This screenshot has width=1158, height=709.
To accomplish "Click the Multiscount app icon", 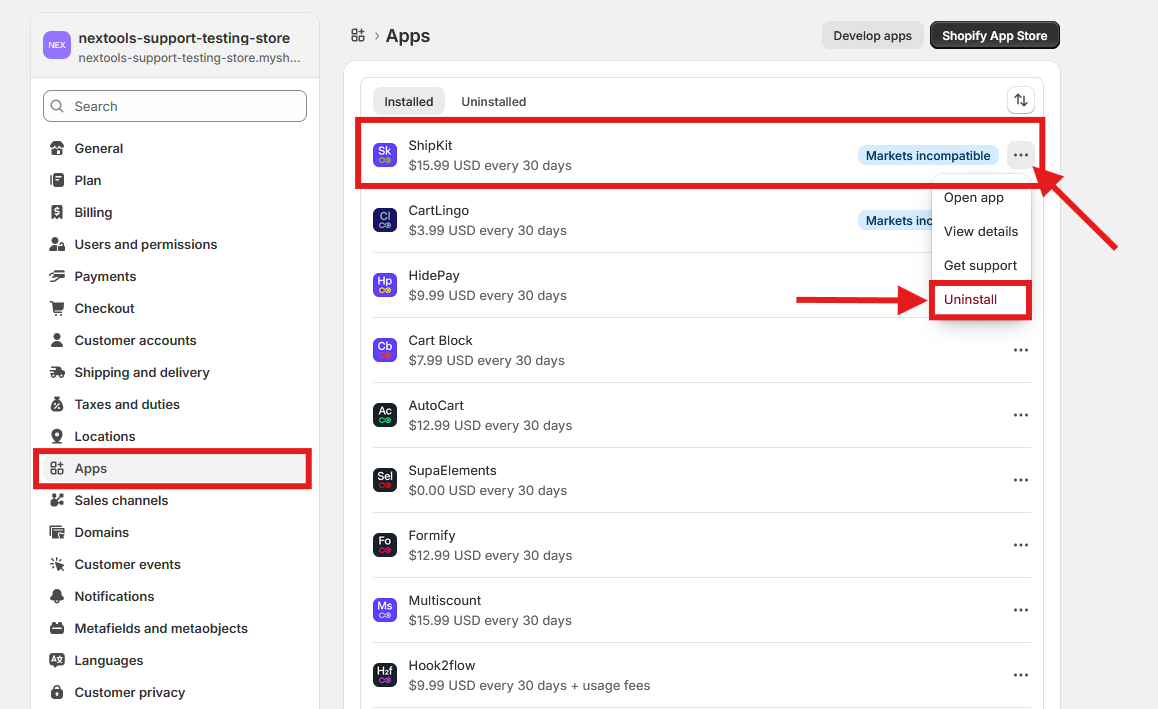I will click(385, 610).
